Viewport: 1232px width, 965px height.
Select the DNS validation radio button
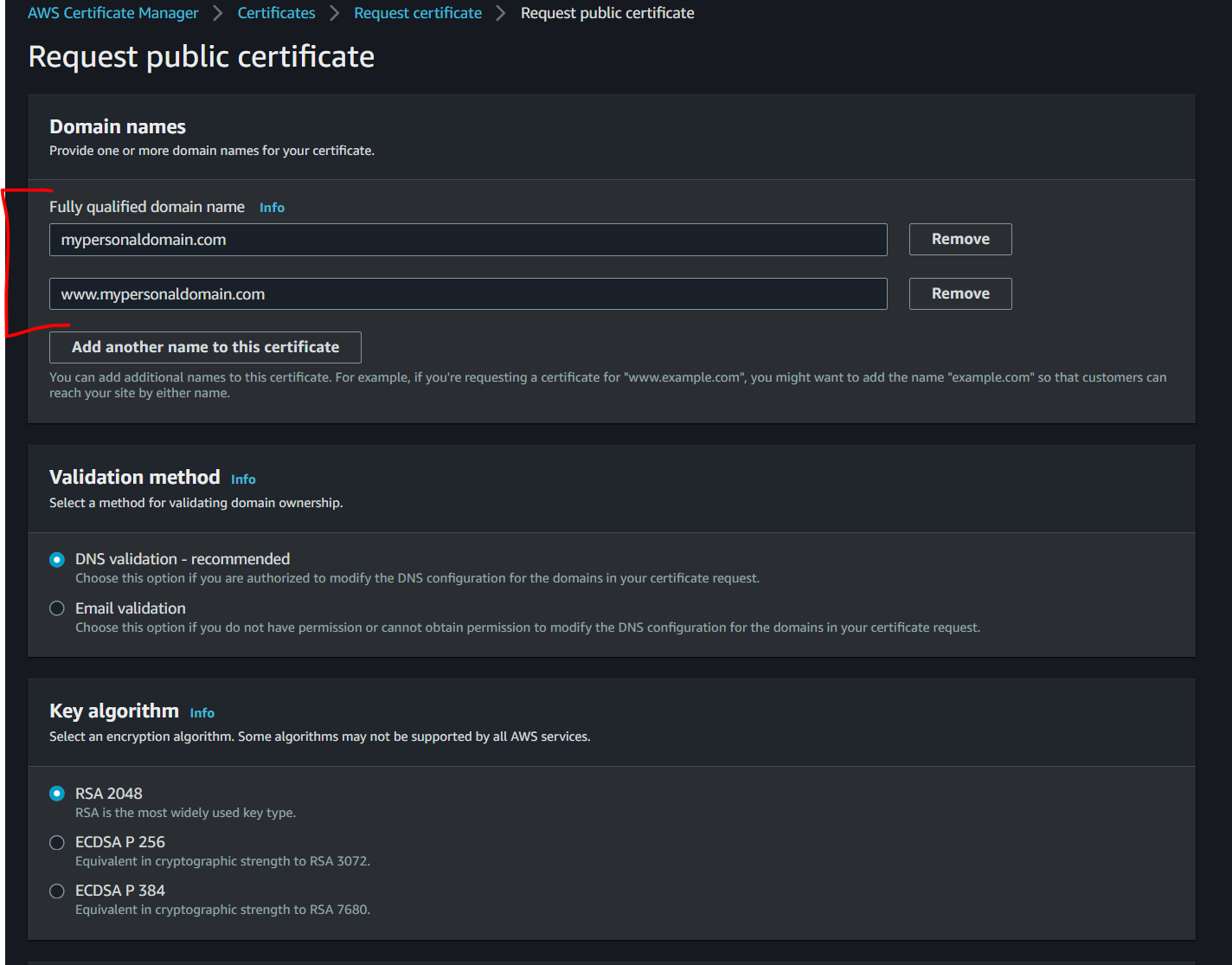(x=56, y=559)
